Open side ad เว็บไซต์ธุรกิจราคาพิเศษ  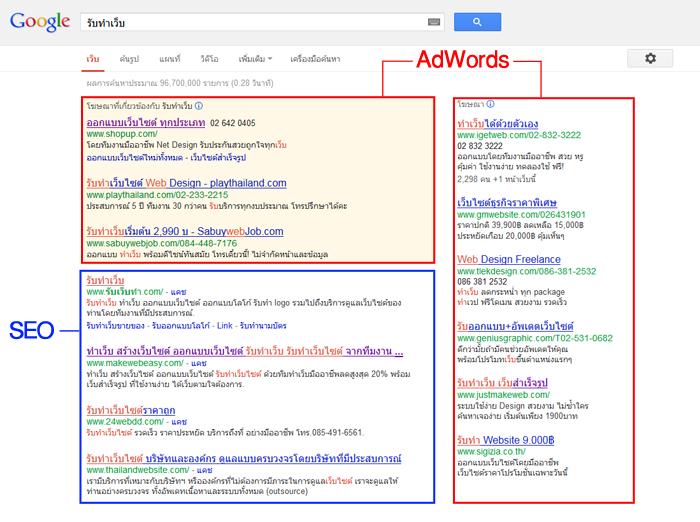pos(507,202)
